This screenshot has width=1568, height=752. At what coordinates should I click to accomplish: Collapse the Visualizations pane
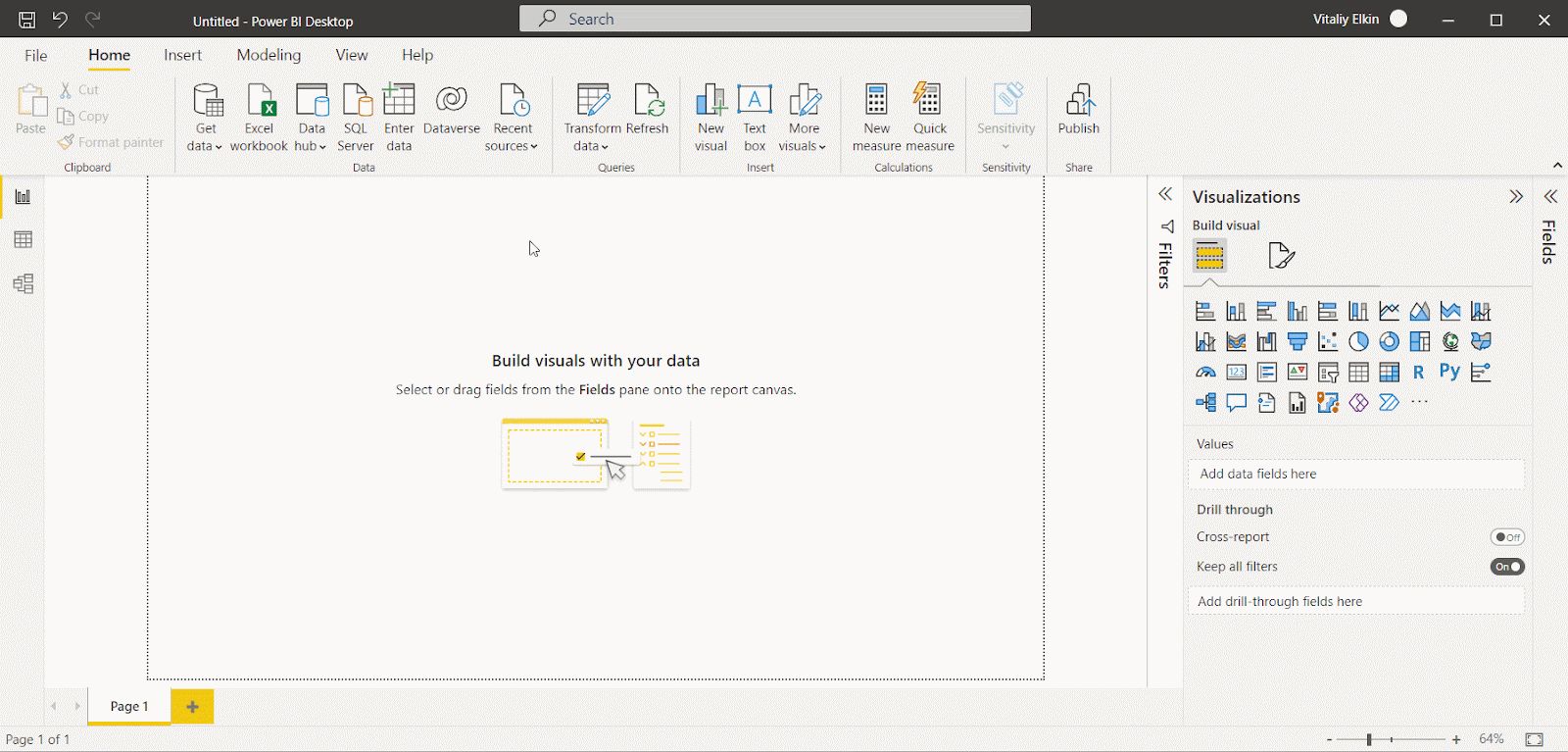click(x=1516, y=197)
